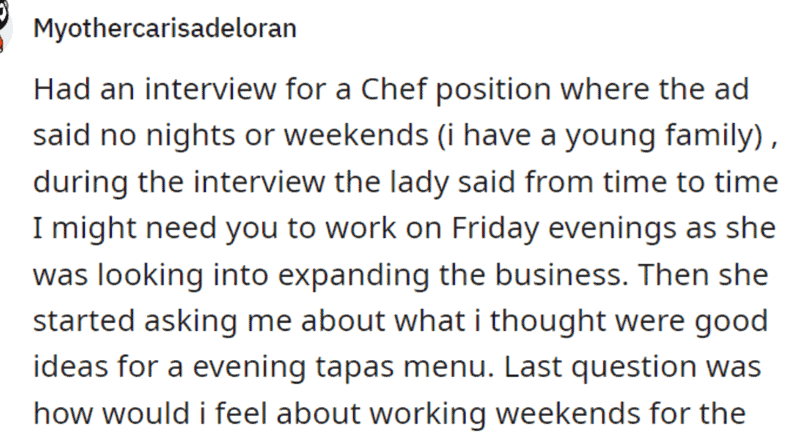Select the word 'ideas' at line start
Screen dimensions: 800x446
(71, 367)
